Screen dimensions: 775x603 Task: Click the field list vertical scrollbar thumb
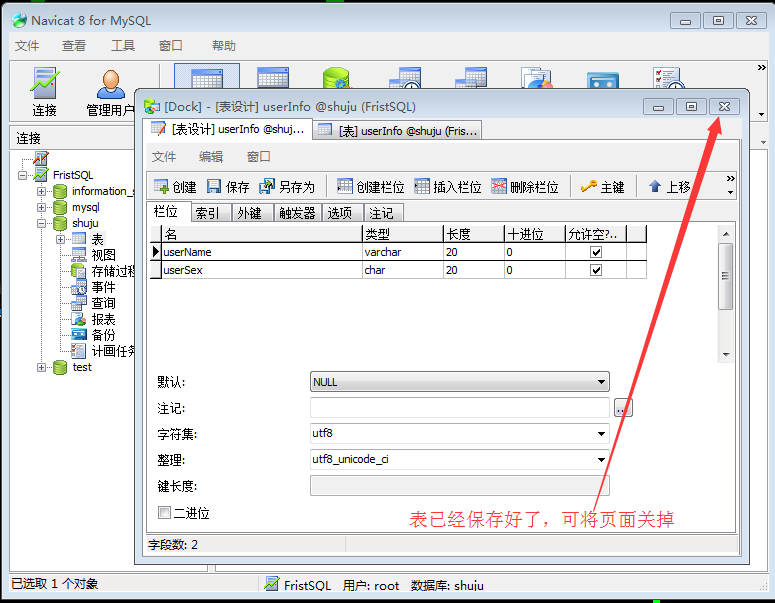point(726,276)
